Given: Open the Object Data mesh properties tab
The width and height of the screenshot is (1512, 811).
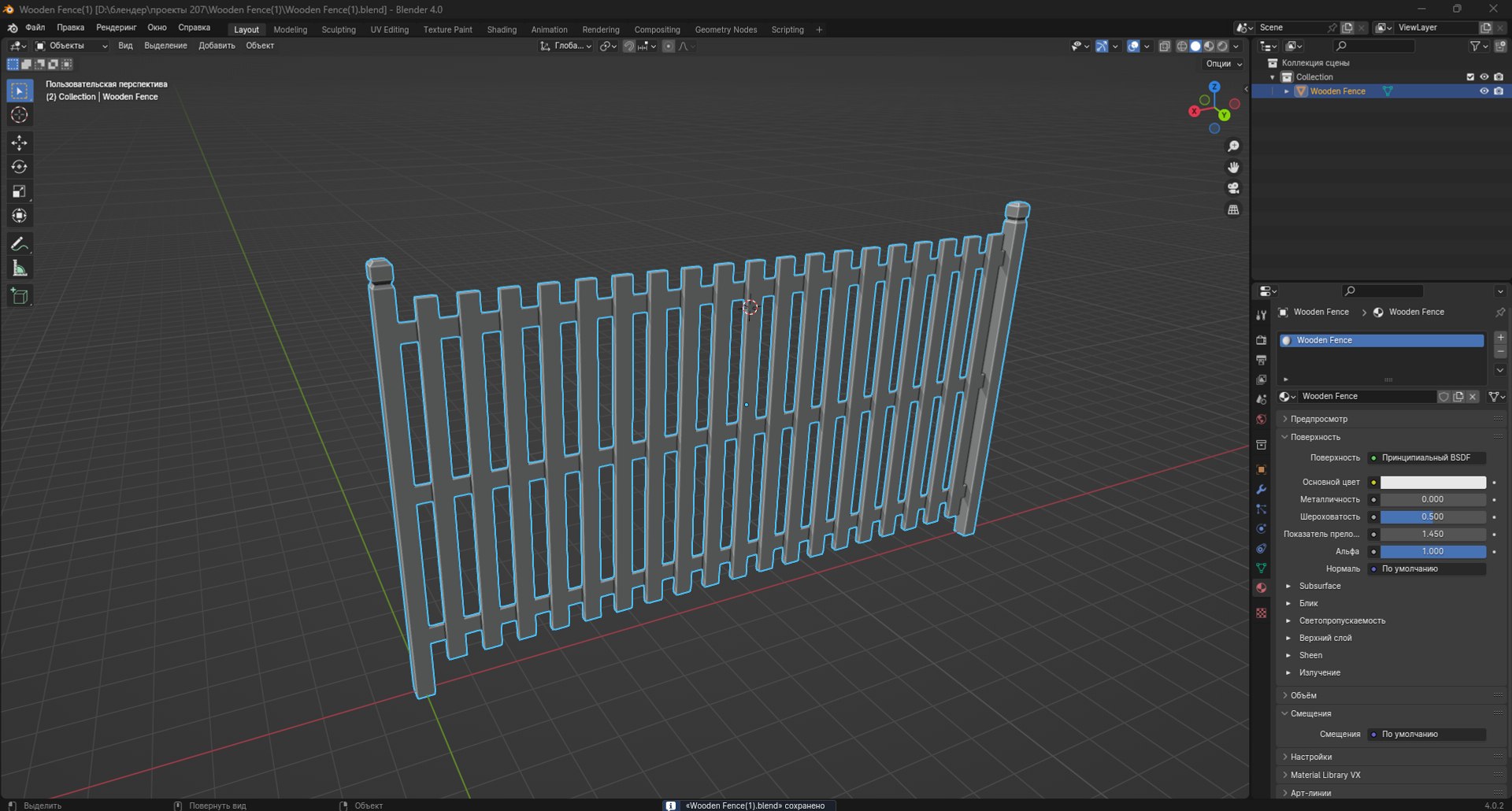Looking at the screenshot, I should tap(1261, 568).
